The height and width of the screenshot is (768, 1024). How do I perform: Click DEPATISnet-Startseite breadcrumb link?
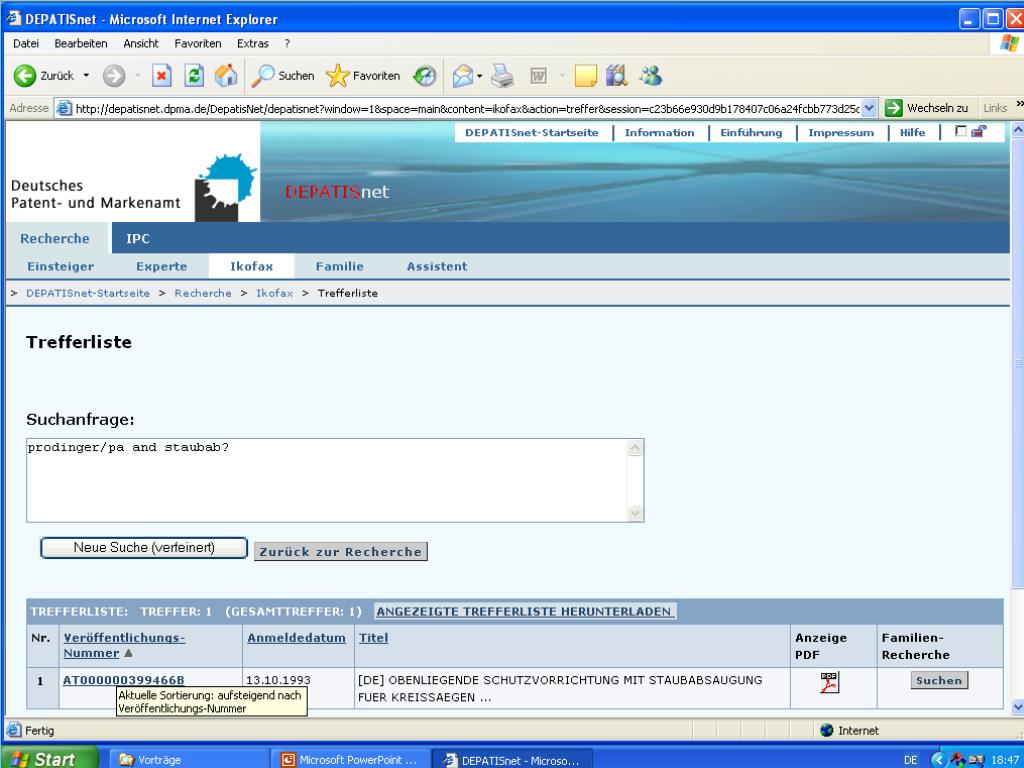coord(88,293)
